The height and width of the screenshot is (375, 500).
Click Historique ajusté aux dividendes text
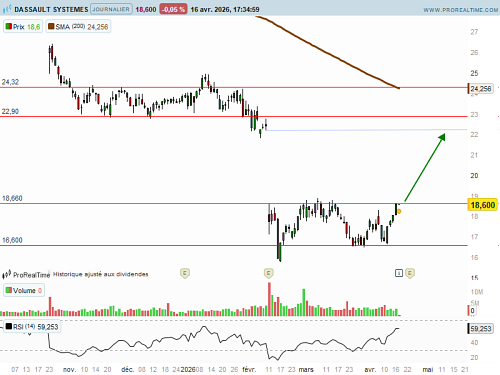(101, 274)
